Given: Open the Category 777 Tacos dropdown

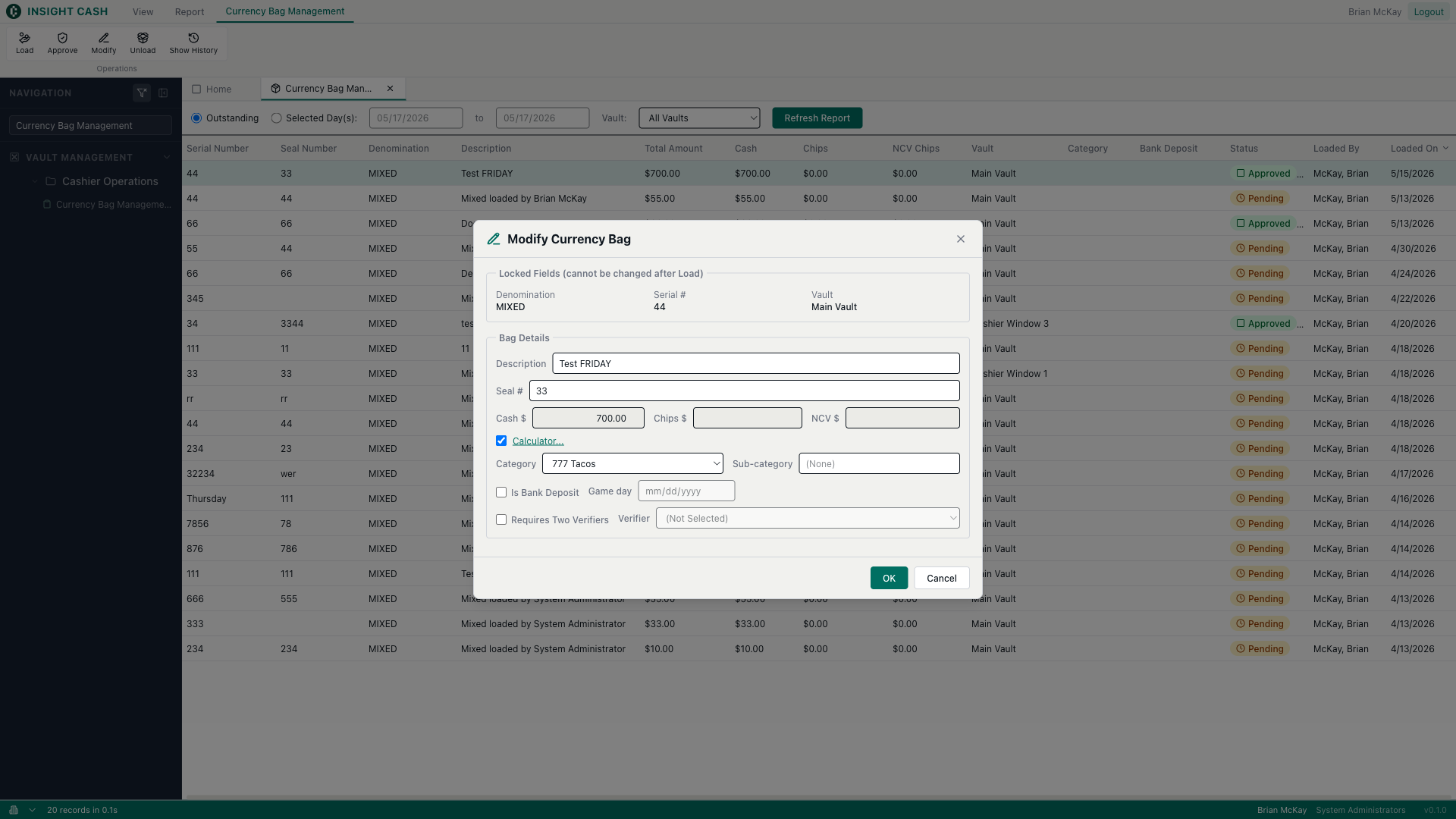Looking at the screenshot, I should (632, 463).
